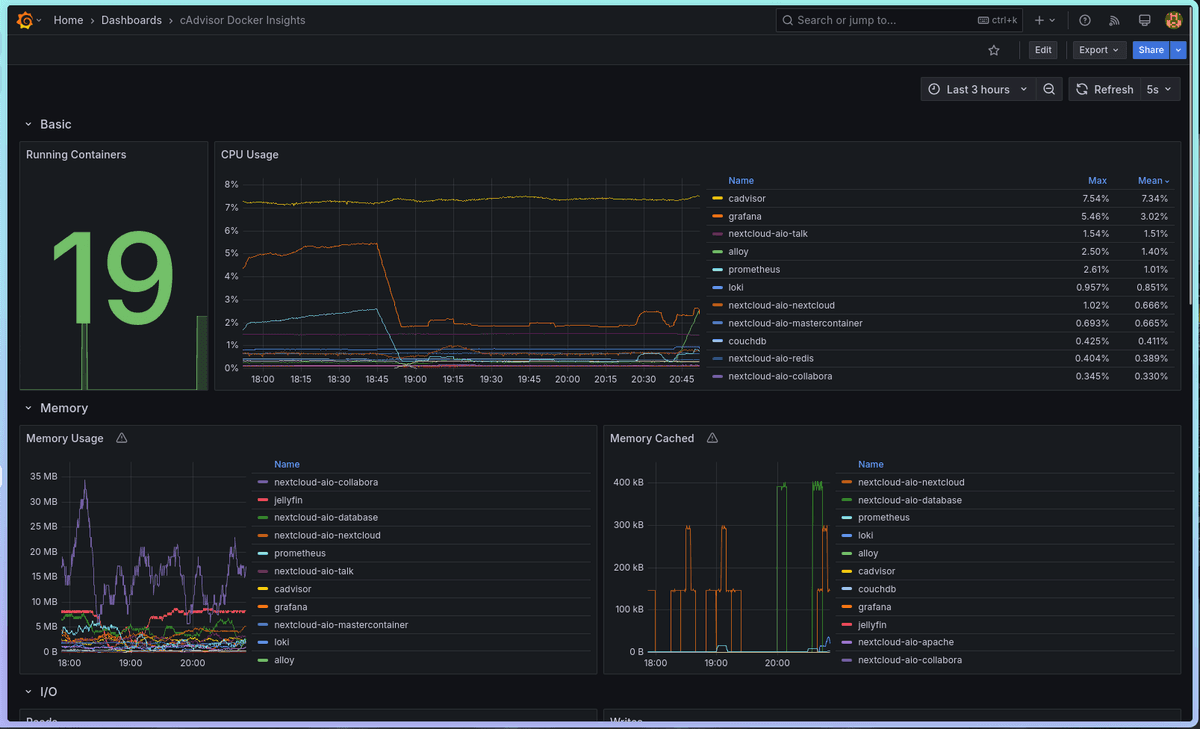Toggle nextcloud-aio-mastercontainer in CPU Usage legend
This screenshot has height=729, width=1200.
[795, 323]
